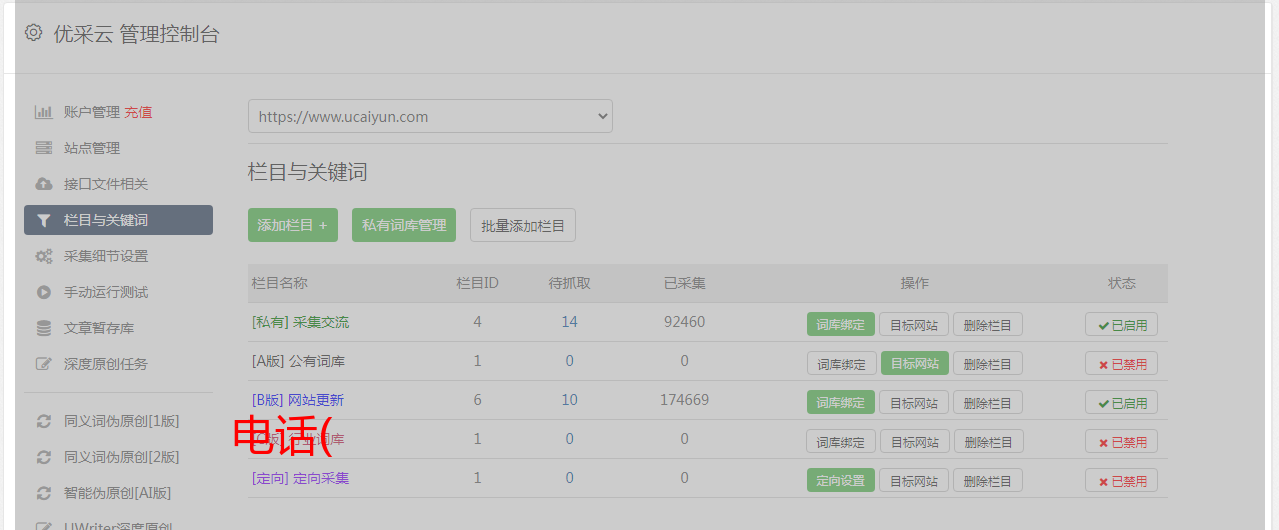Click the green 定向设置 button

pyautogui.click(x=841, y=480)
